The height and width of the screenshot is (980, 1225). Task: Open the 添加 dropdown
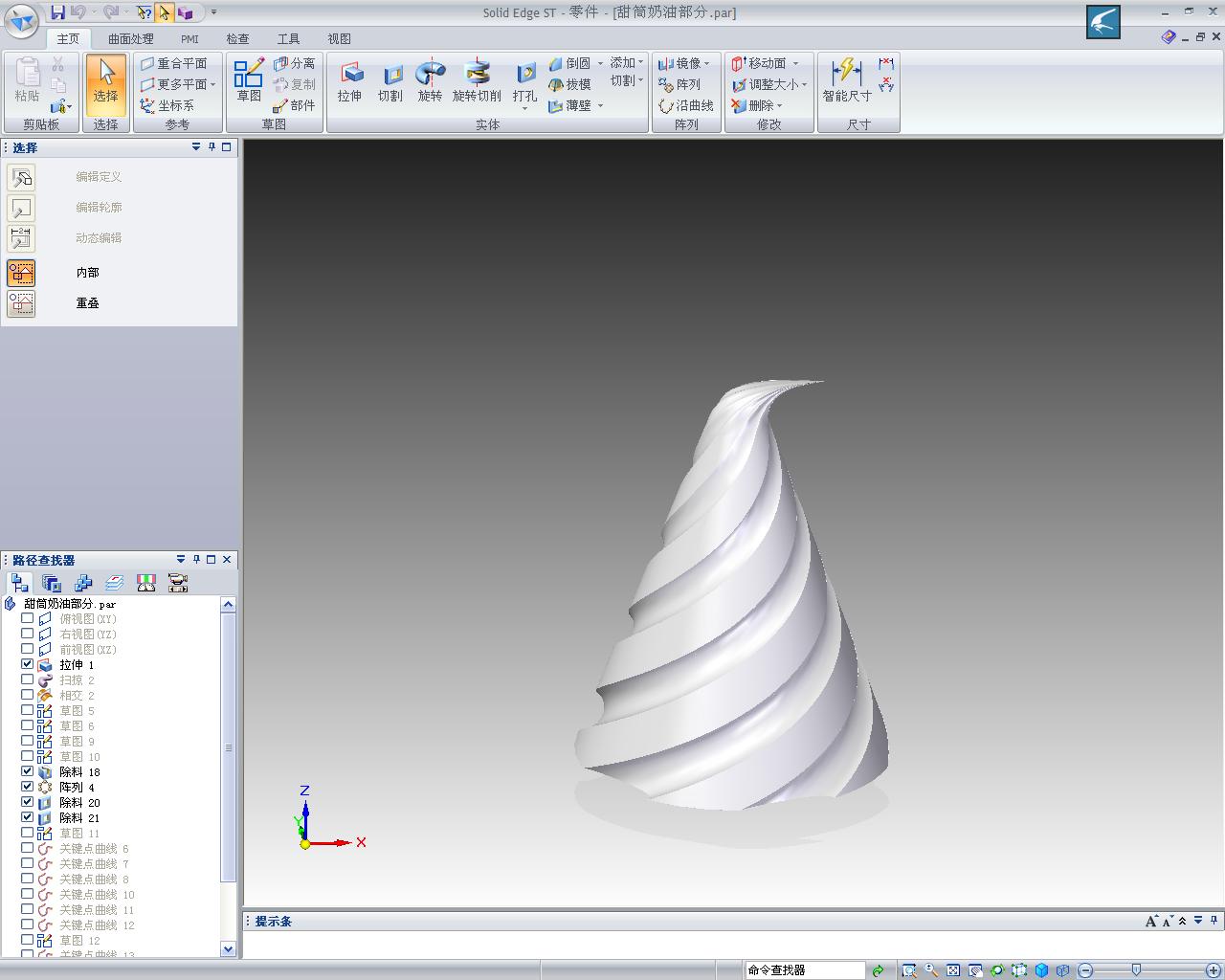pos(627,63)
